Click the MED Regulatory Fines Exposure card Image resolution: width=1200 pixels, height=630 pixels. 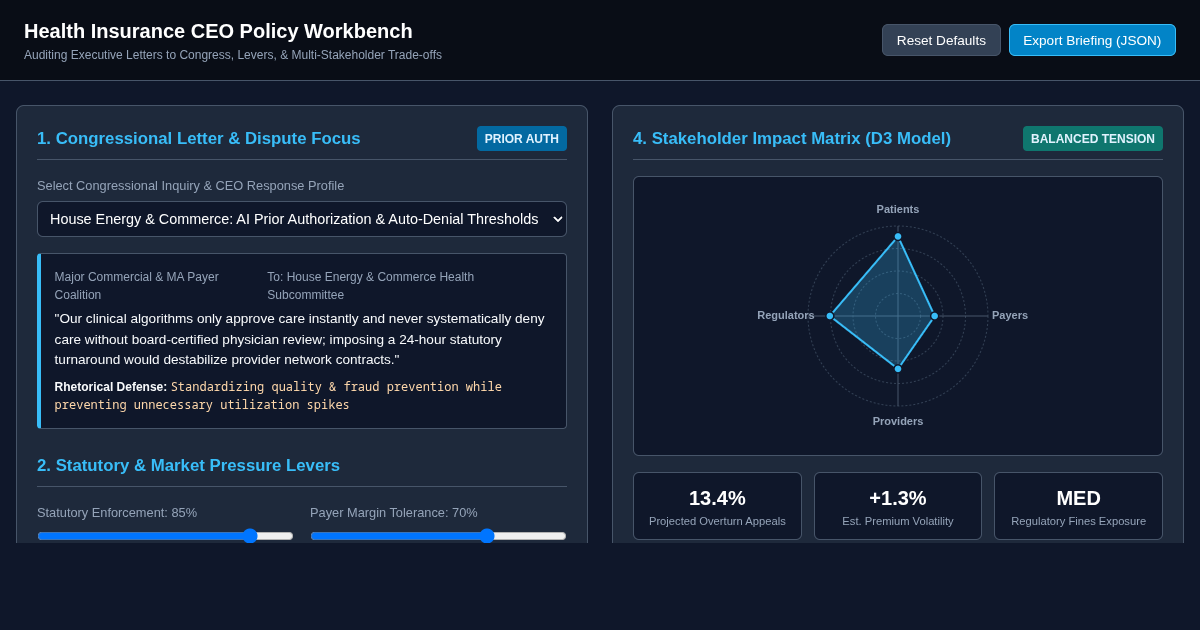point(1078,506)
